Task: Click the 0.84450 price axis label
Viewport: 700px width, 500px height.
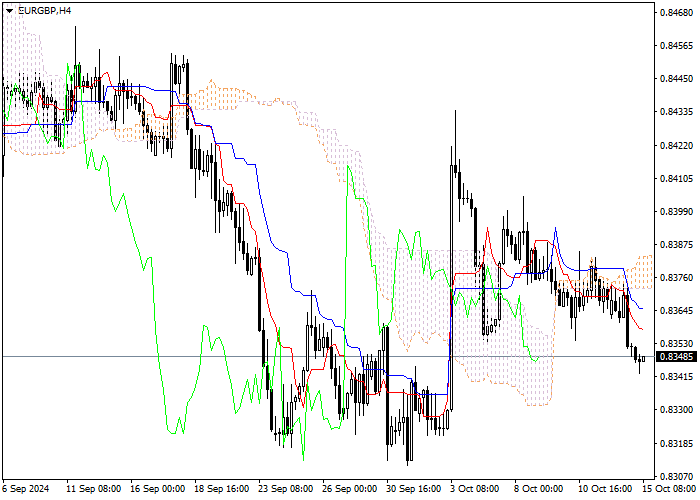Action: pyautogui.click(x=677, y=79)
